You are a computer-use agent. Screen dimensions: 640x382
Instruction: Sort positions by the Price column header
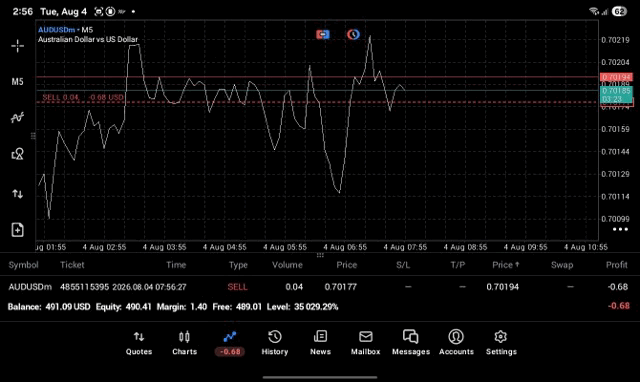coord(347,265)
